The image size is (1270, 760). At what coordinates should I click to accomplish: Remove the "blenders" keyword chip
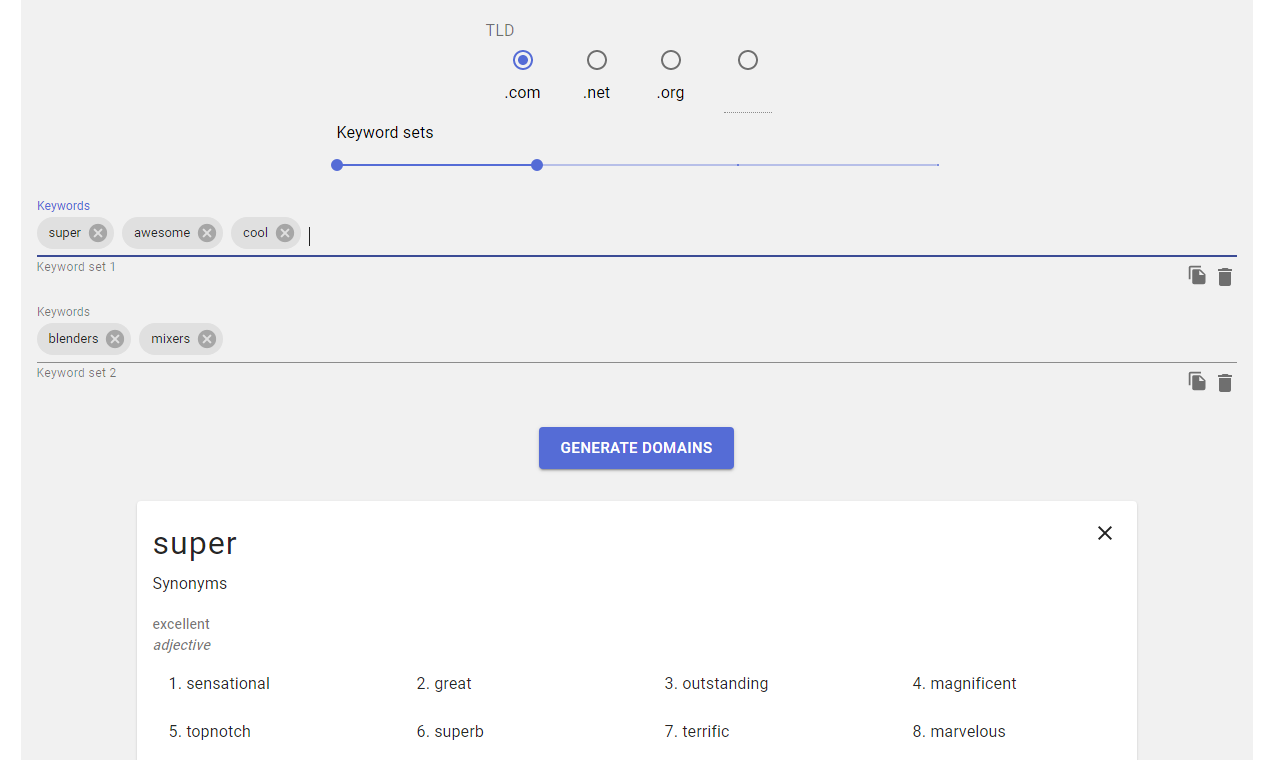click(x=114, y=338)
